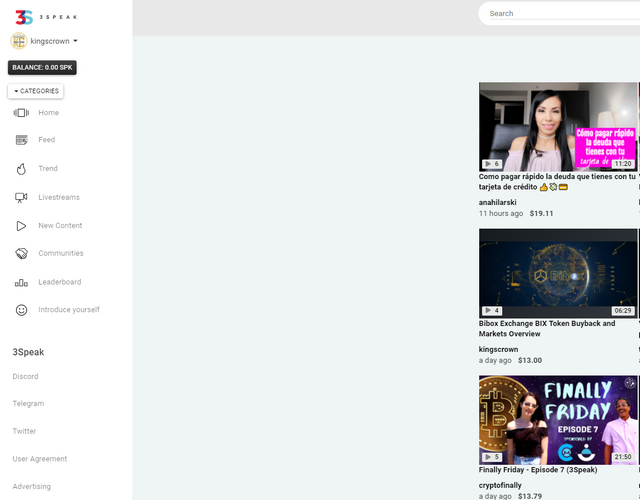This screenshot has width=640, height=500.
Task: Click the Leaderboard podium icon
Action: pyautogui.click(x=21, y=282)
